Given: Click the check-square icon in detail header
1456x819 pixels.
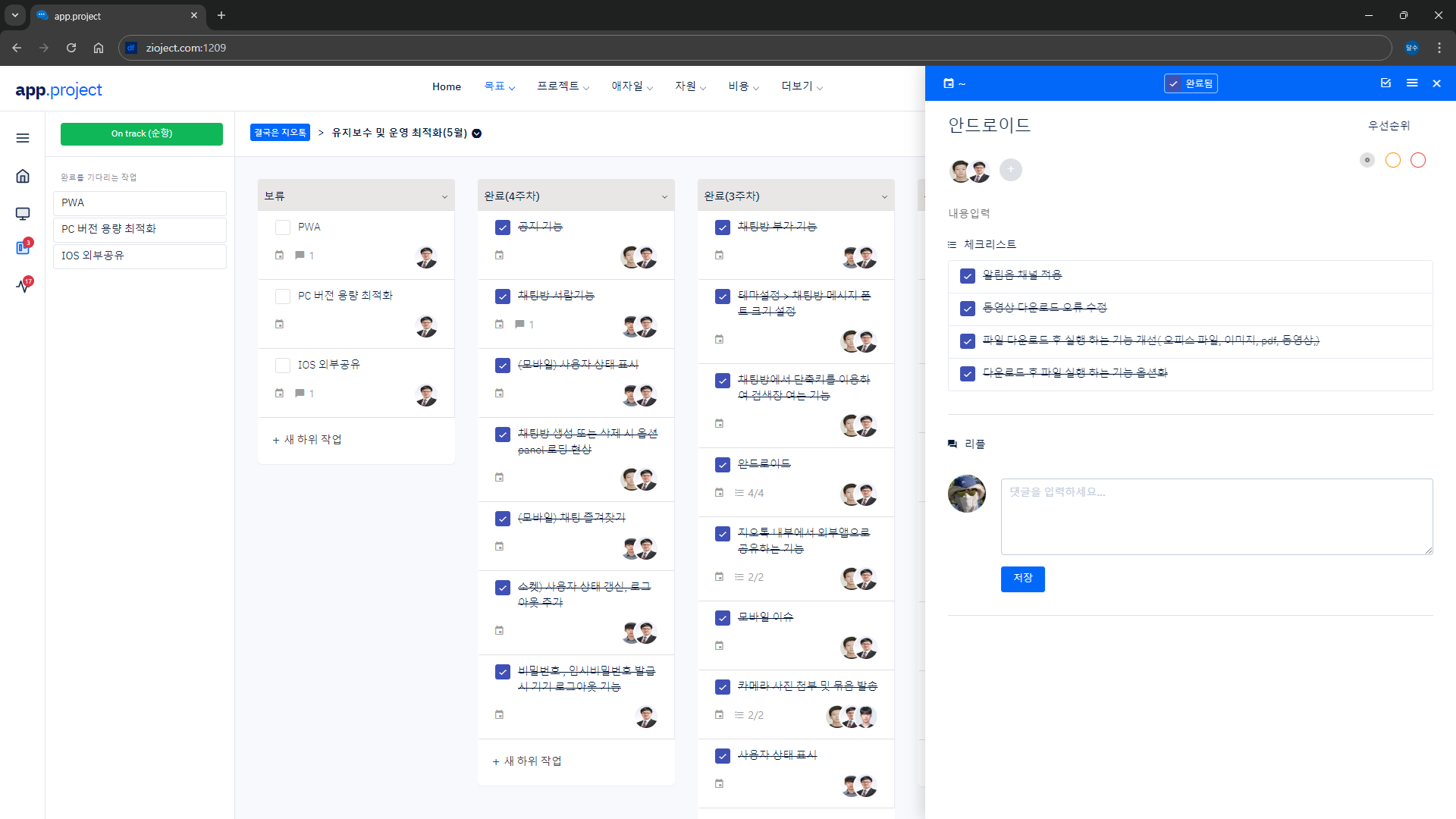Looking at the screenshot, I should (x=1385, y=83).
